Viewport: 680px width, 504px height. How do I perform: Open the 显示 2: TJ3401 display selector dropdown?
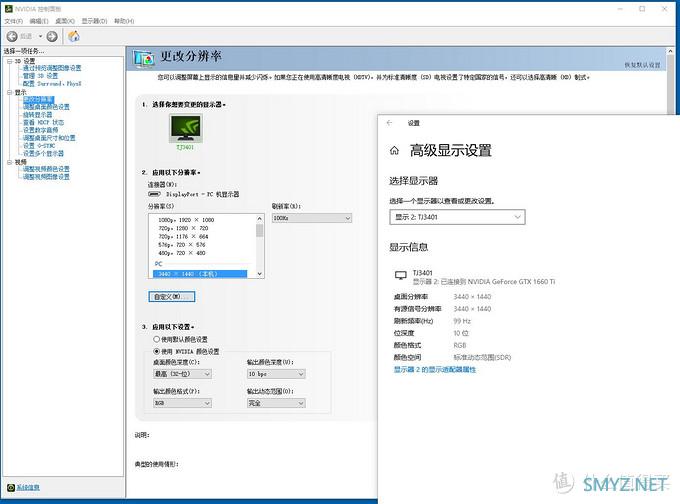[x=458, y=217]
